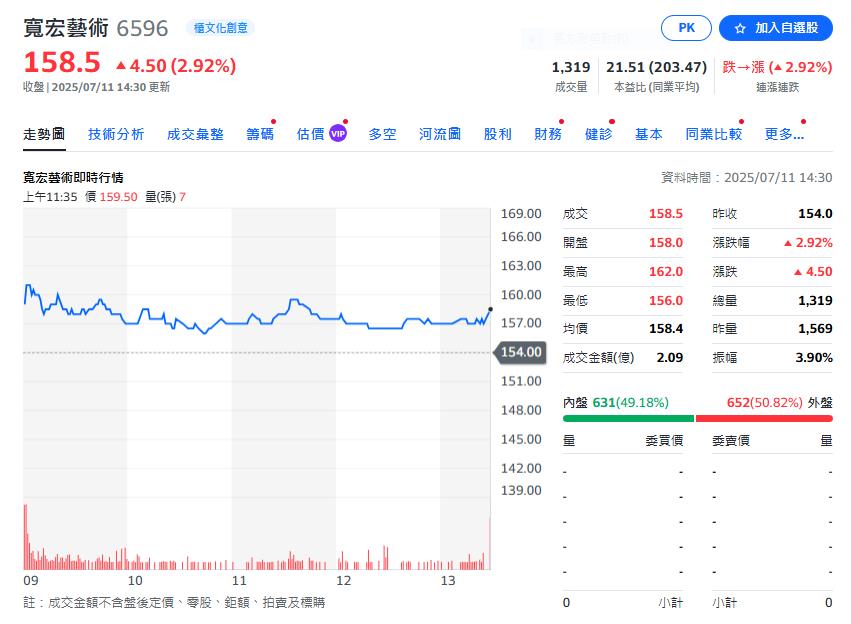The image size is (851, 624).
Task: Click the 價 159.50 hover readout
Action: tap(111, 197)
